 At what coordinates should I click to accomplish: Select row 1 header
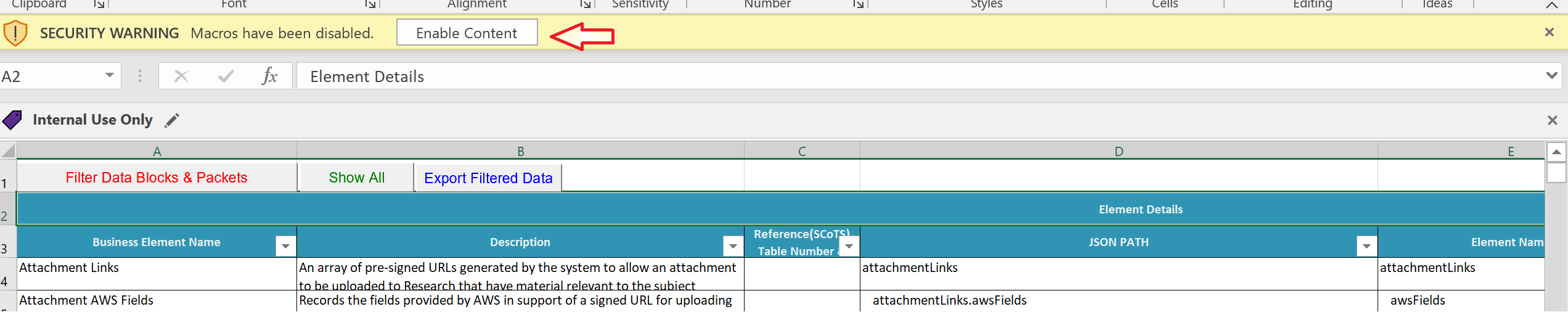pos(8,176)
